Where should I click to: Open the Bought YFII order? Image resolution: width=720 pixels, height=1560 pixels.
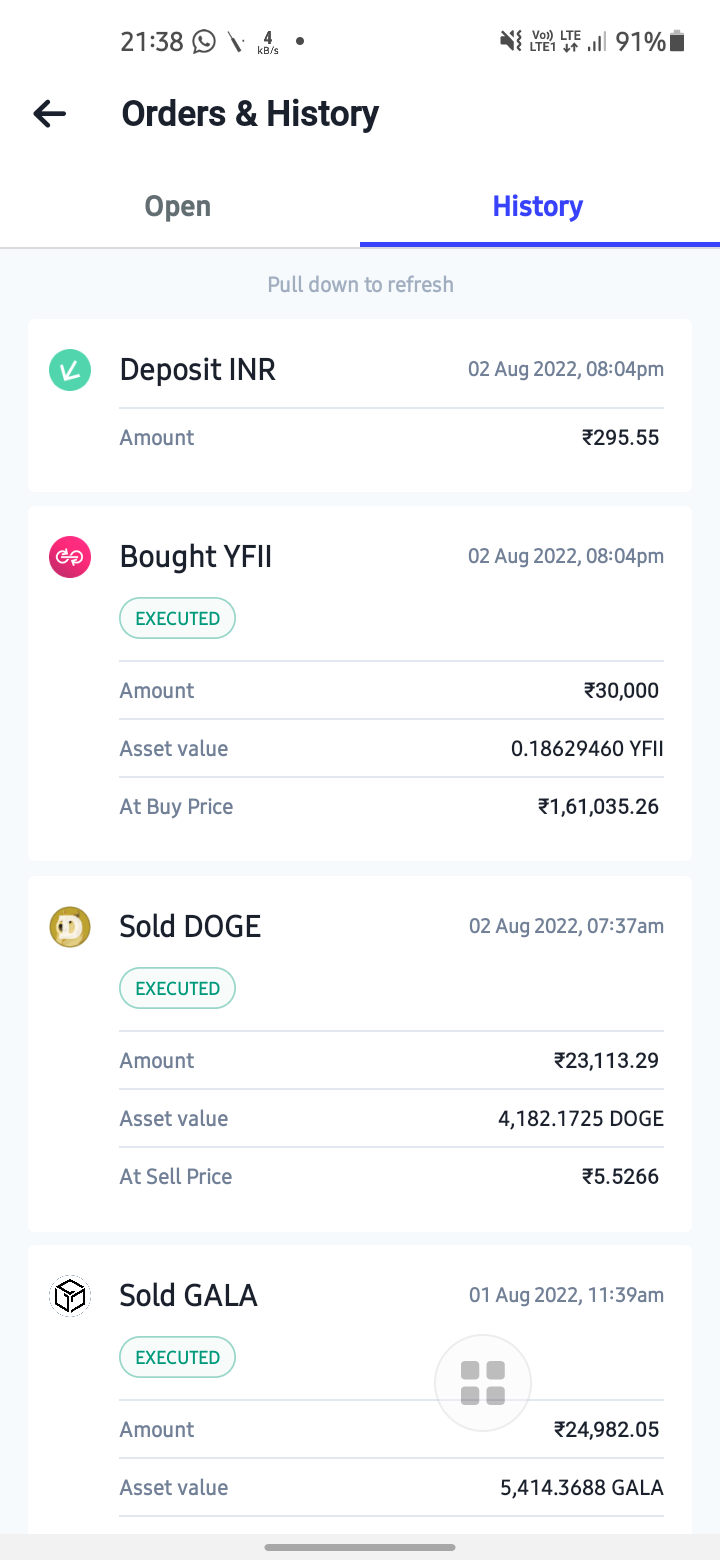coord(196,557)
